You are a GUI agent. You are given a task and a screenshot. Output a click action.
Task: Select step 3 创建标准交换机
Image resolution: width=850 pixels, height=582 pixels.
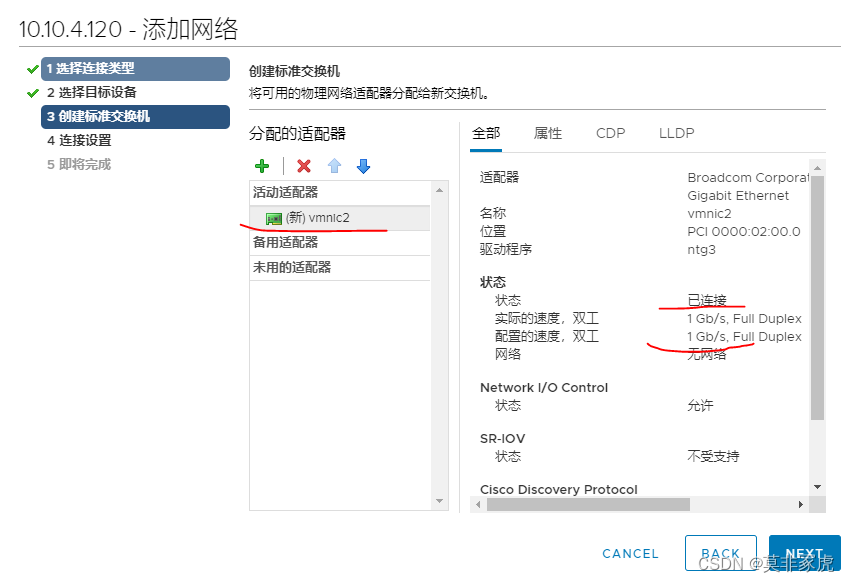tap(136, 117)
